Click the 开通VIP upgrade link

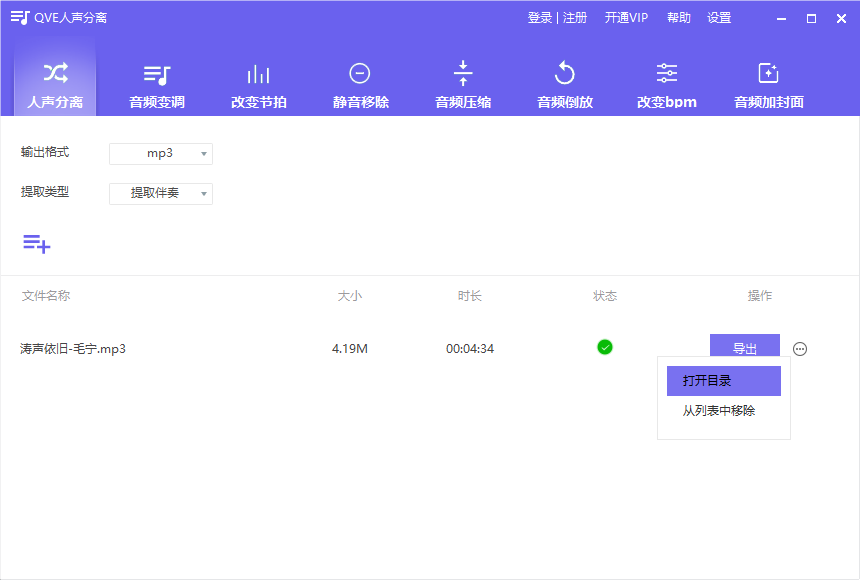point(626,17)
